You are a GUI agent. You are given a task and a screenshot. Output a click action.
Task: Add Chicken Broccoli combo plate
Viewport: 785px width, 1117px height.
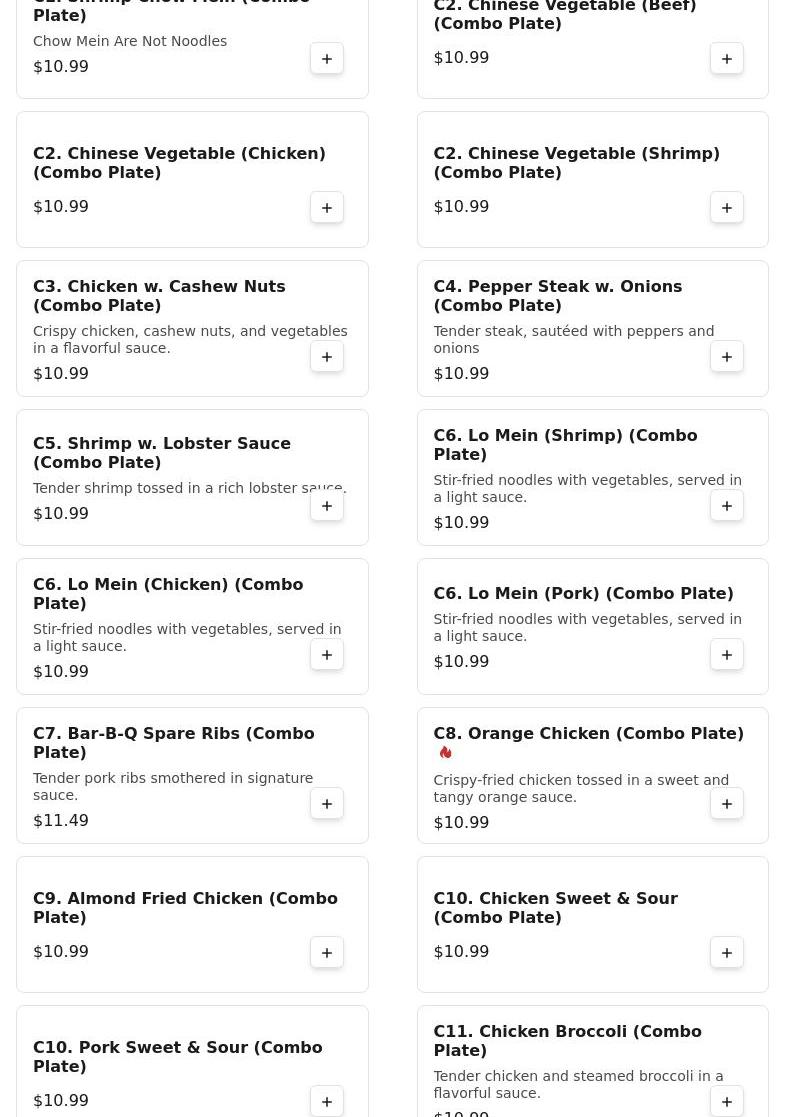[727, 1101]
